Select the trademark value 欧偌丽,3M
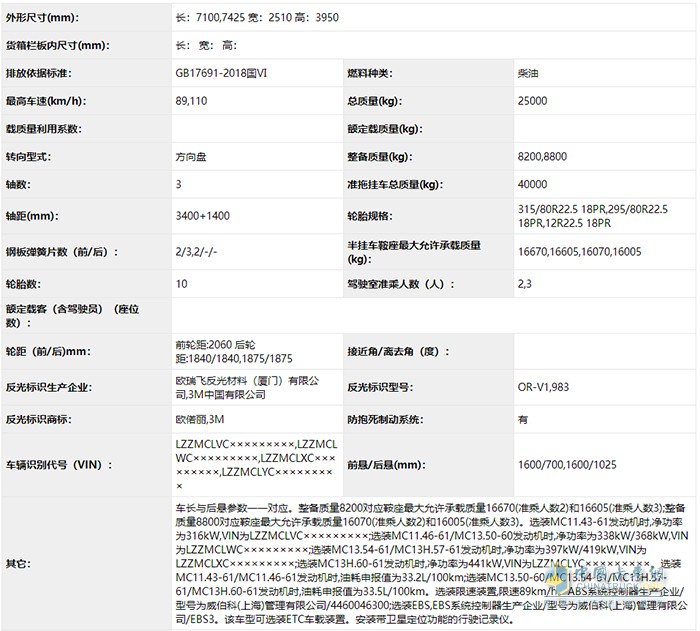 tap(200, 420)
